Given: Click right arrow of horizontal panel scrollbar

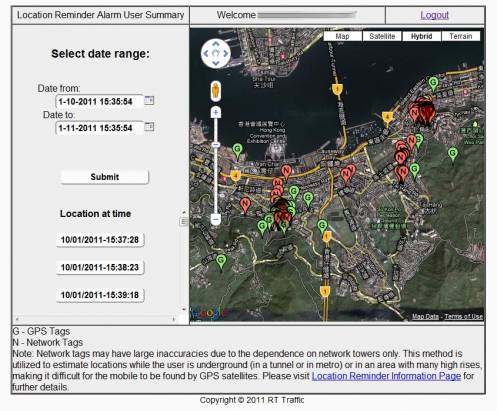Looking at the screenshot, I should pos(174,319).
